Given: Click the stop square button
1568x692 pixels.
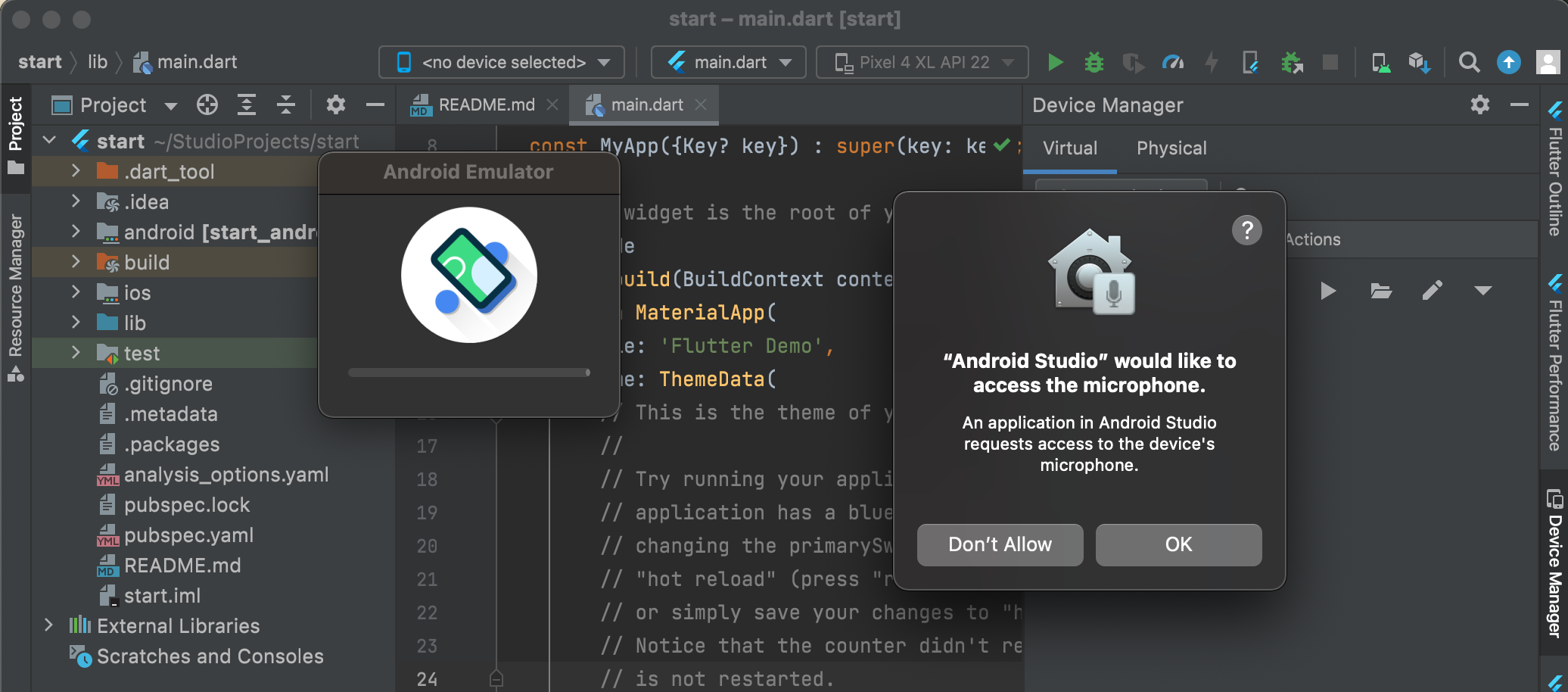Looking at the screenshot, I should tap(1330, 62).
